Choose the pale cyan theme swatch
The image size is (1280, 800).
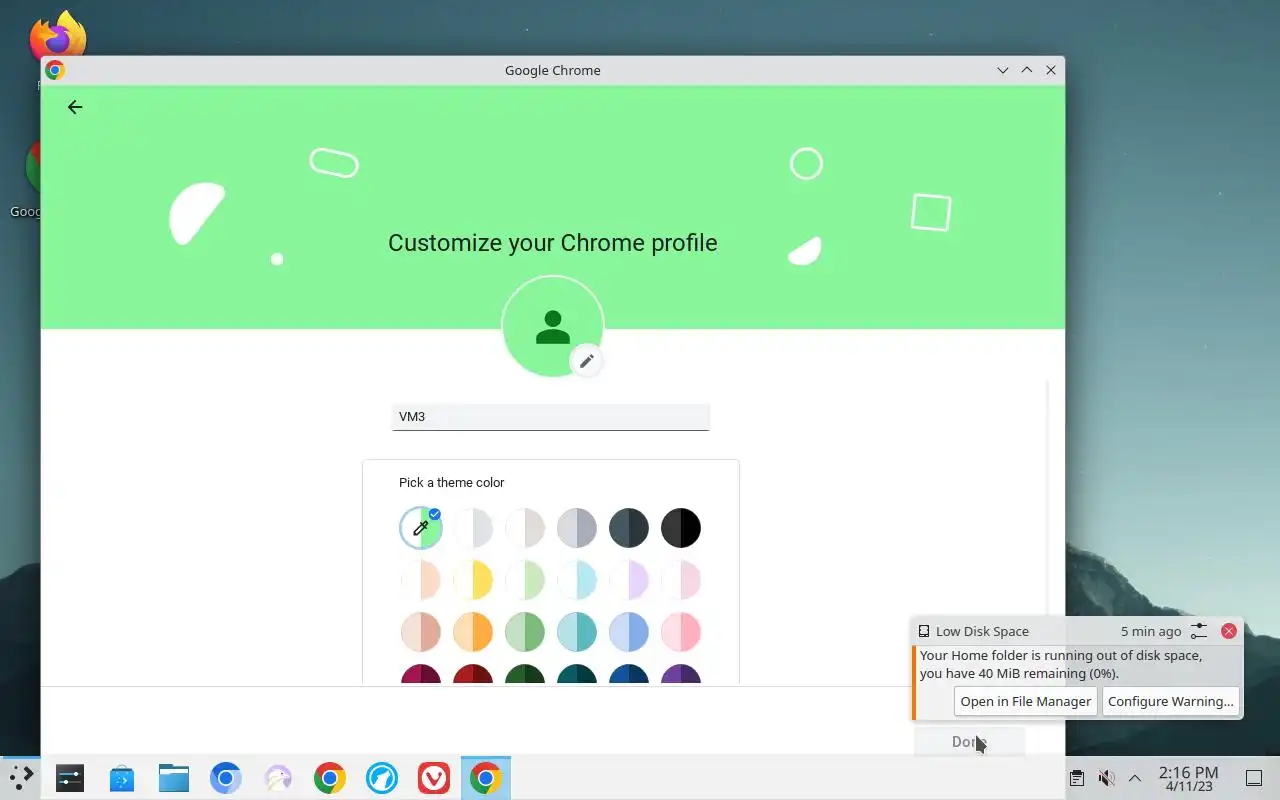577,580
